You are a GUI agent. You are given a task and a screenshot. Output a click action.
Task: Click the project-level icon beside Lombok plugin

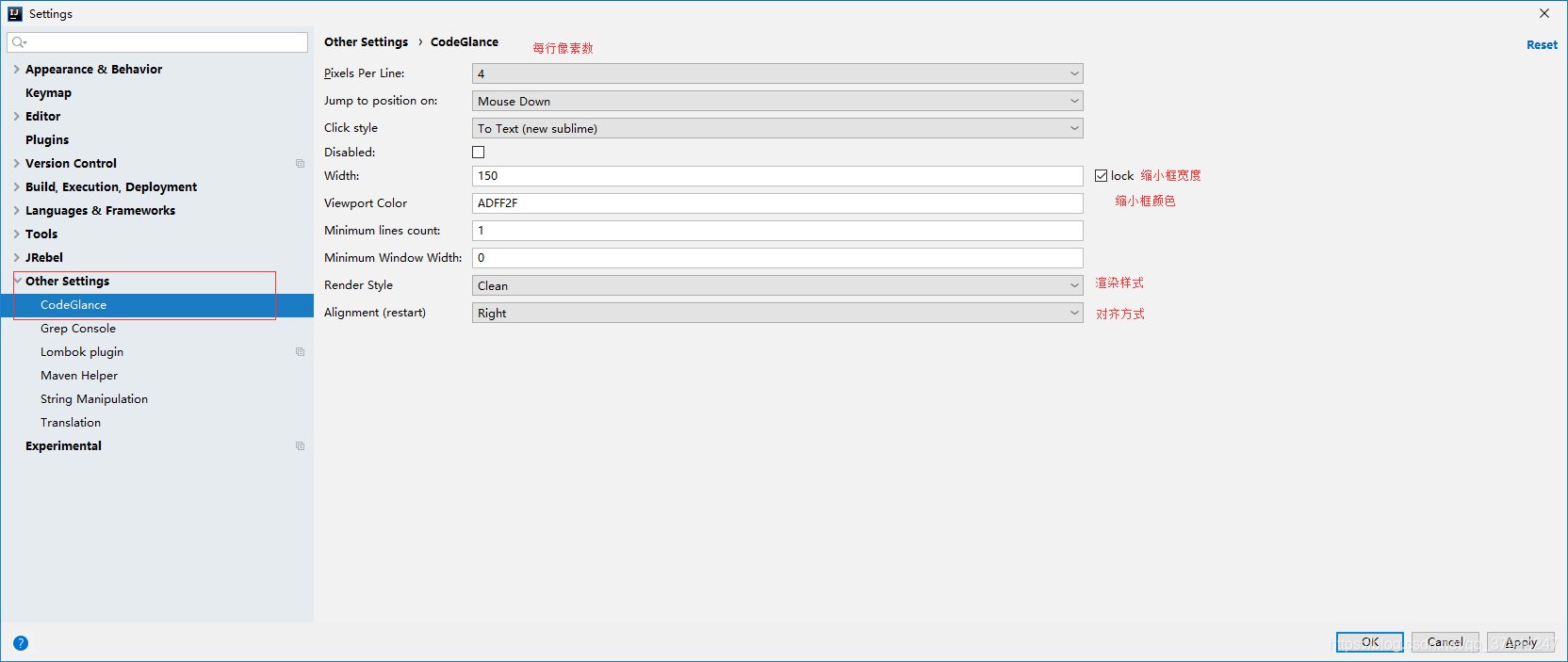(300, 352)
